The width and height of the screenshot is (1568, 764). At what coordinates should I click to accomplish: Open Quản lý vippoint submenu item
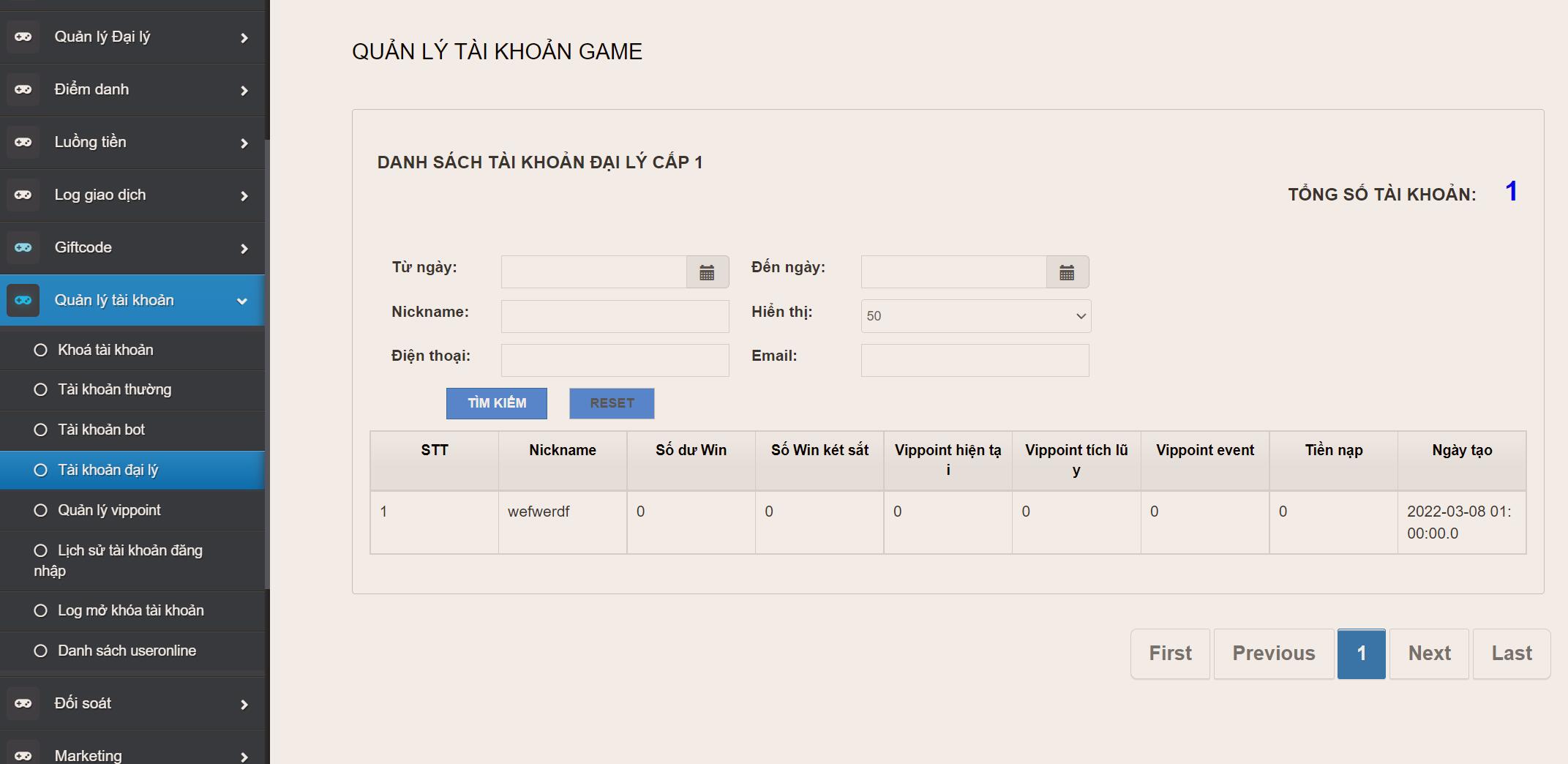(x=132, y=510)
